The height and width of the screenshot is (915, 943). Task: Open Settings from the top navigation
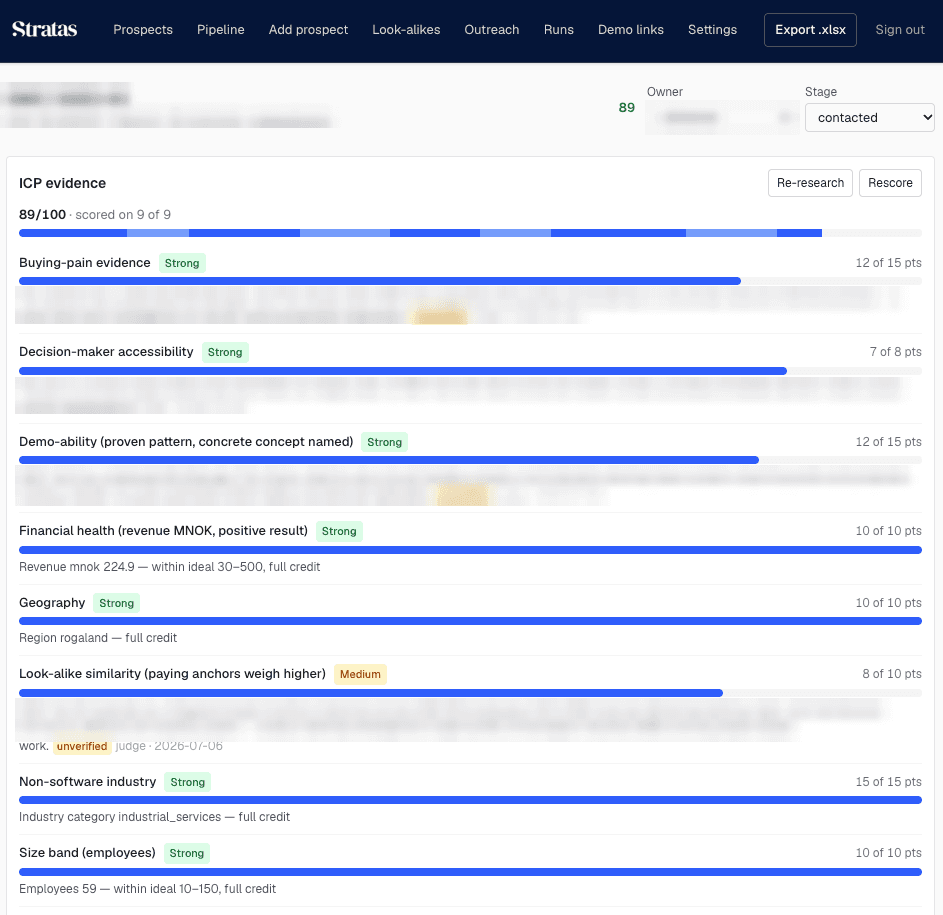(x=713, y=29)
